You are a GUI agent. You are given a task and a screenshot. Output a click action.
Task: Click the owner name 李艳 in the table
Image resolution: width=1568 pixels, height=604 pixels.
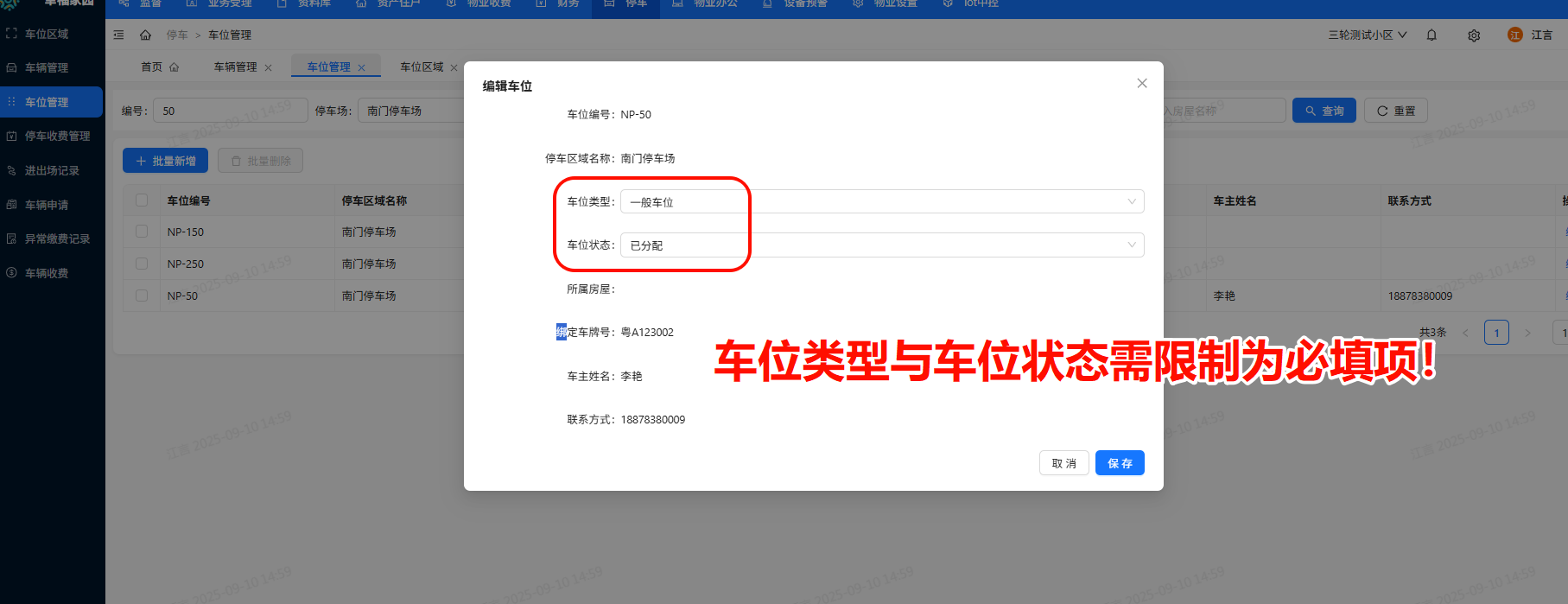[x=1224, y=296]
